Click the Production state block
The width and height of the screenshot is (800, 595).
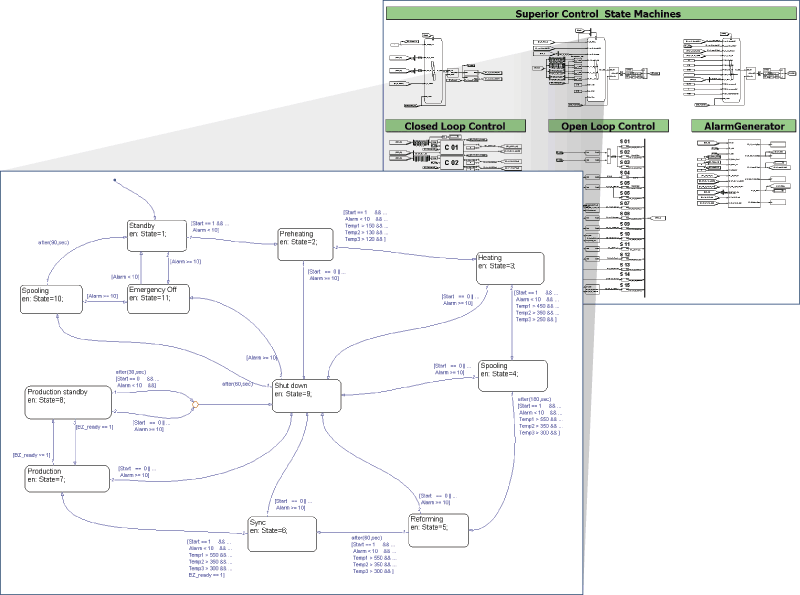pos(67,479)
